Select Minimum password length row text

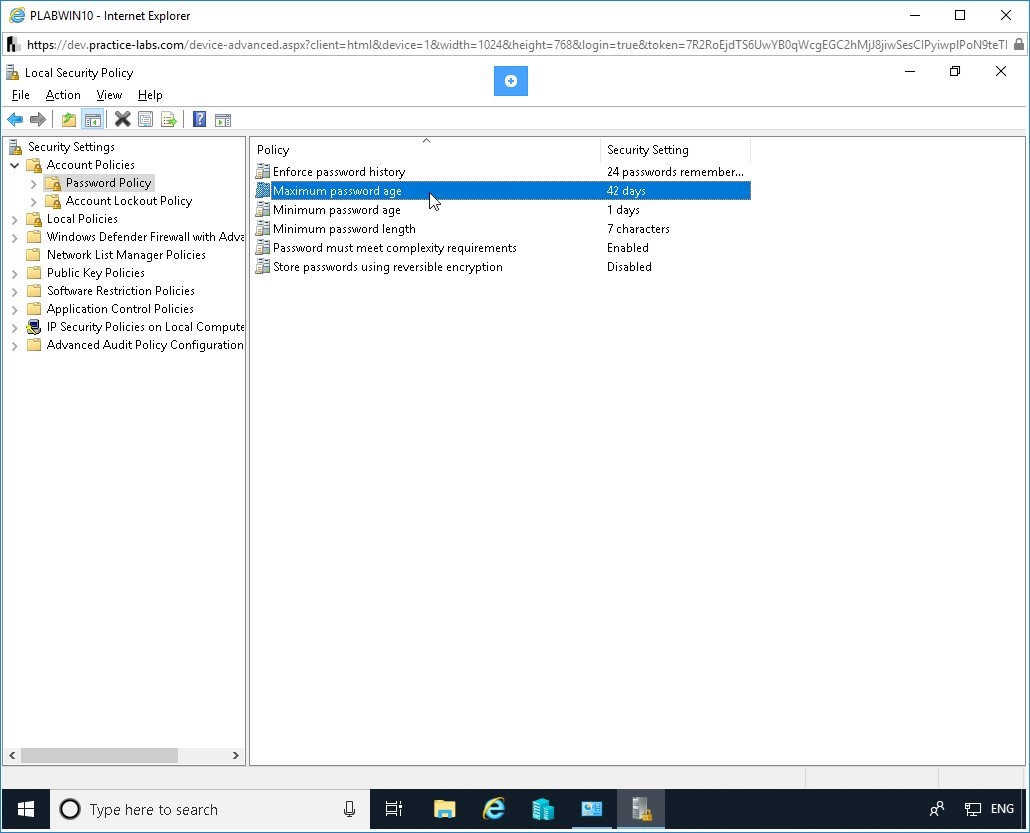pyautogui.click(x=344, y=229)
